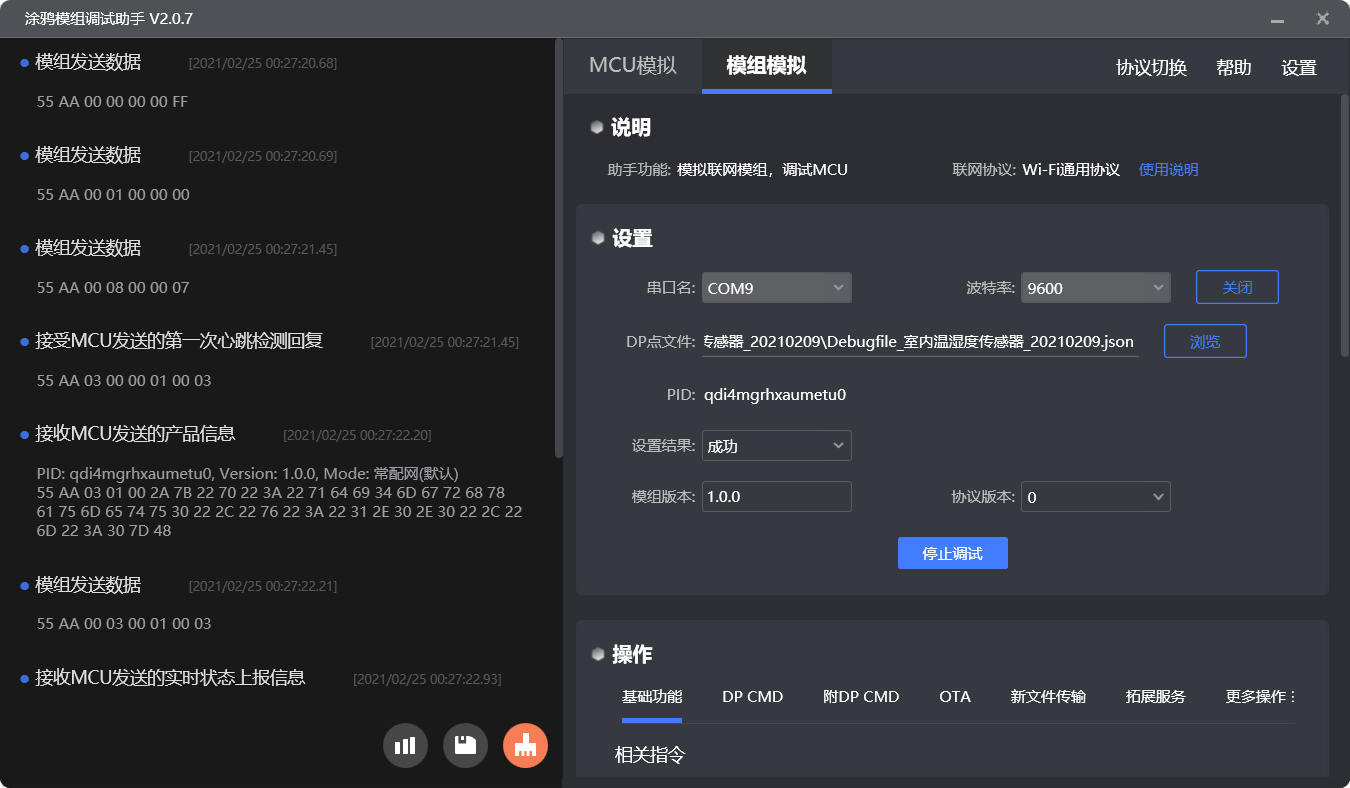
Task: Open the OTA tab
Action: click(x=954, y=697)
